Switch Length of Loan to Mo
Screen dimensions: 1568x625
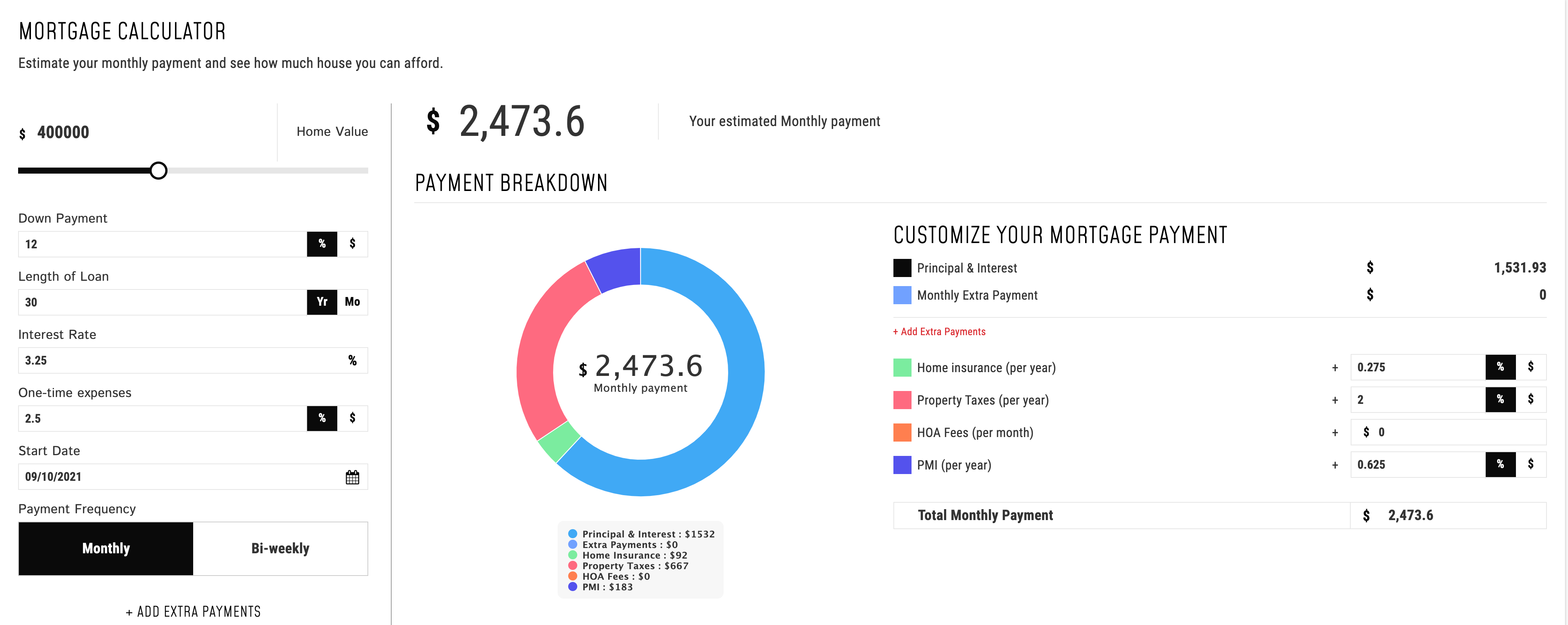(352, 302)
